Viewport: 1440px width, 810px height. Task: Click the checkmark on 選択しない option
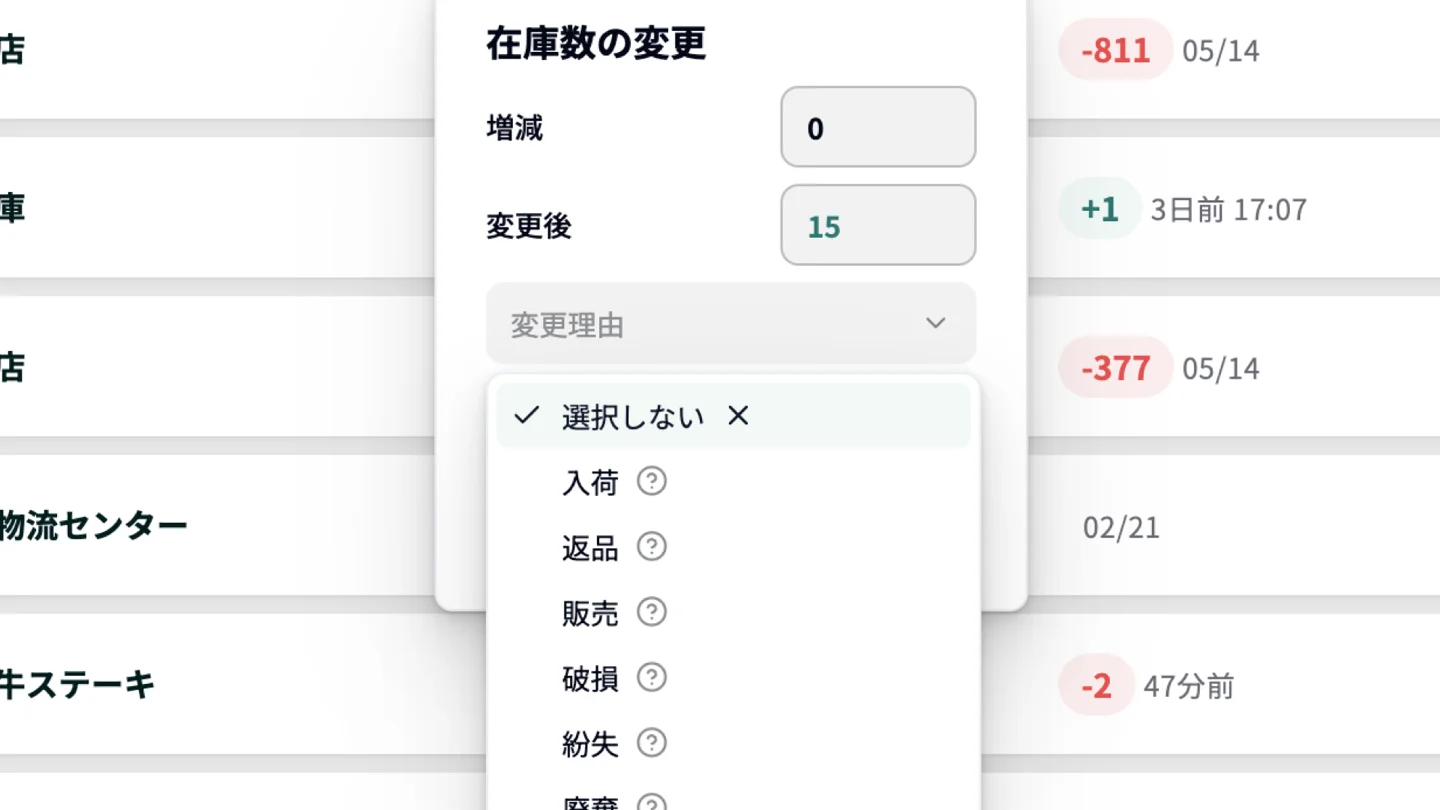click(x=527, y=416)
